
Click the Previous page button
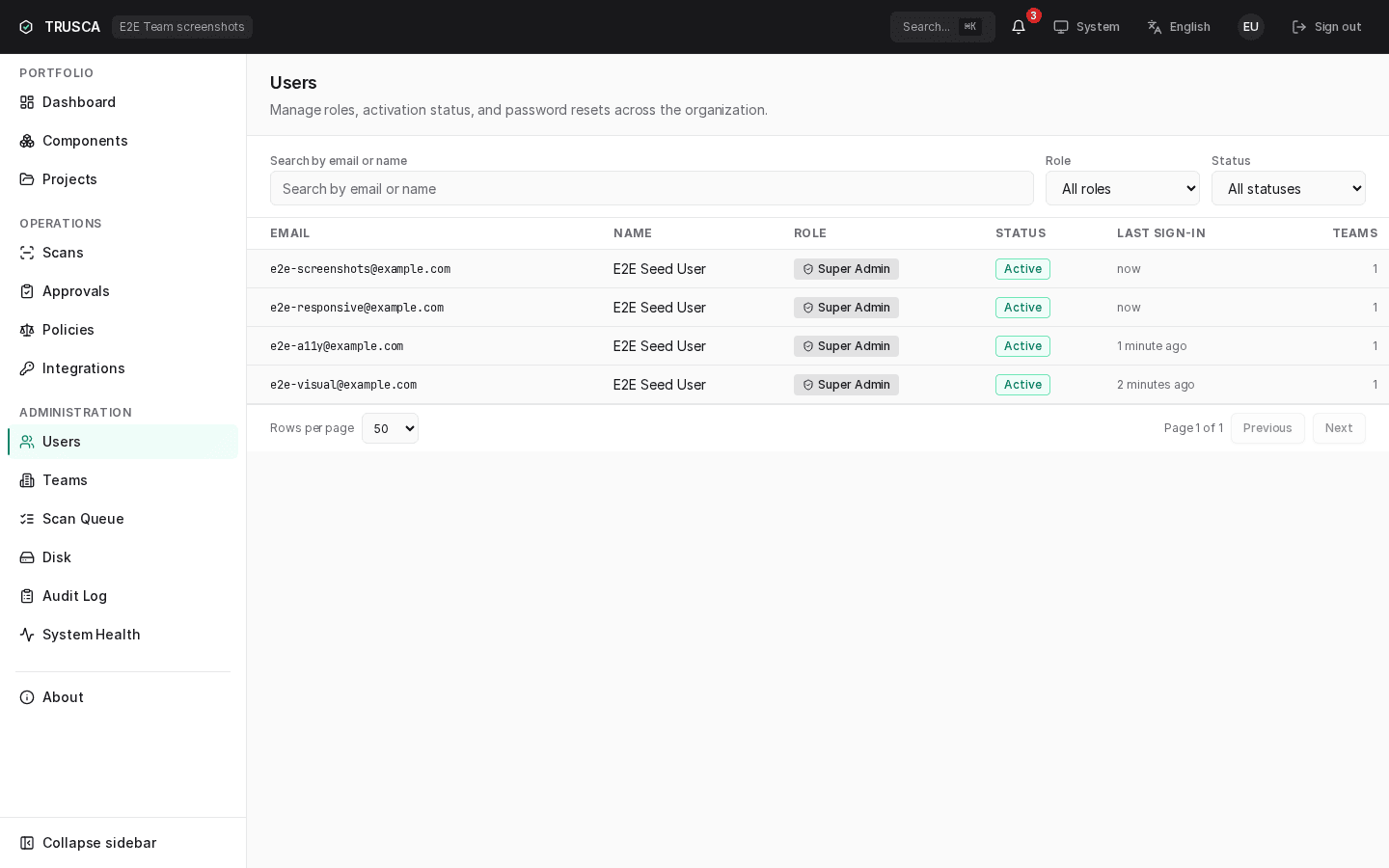[1267, 428]
